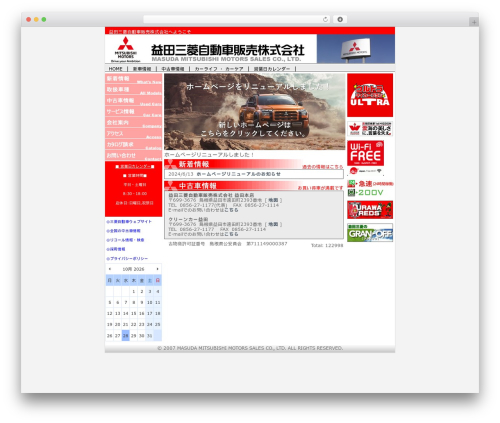
Task: Open the 全国の中古車情報 link
Action: coord(123,231)
